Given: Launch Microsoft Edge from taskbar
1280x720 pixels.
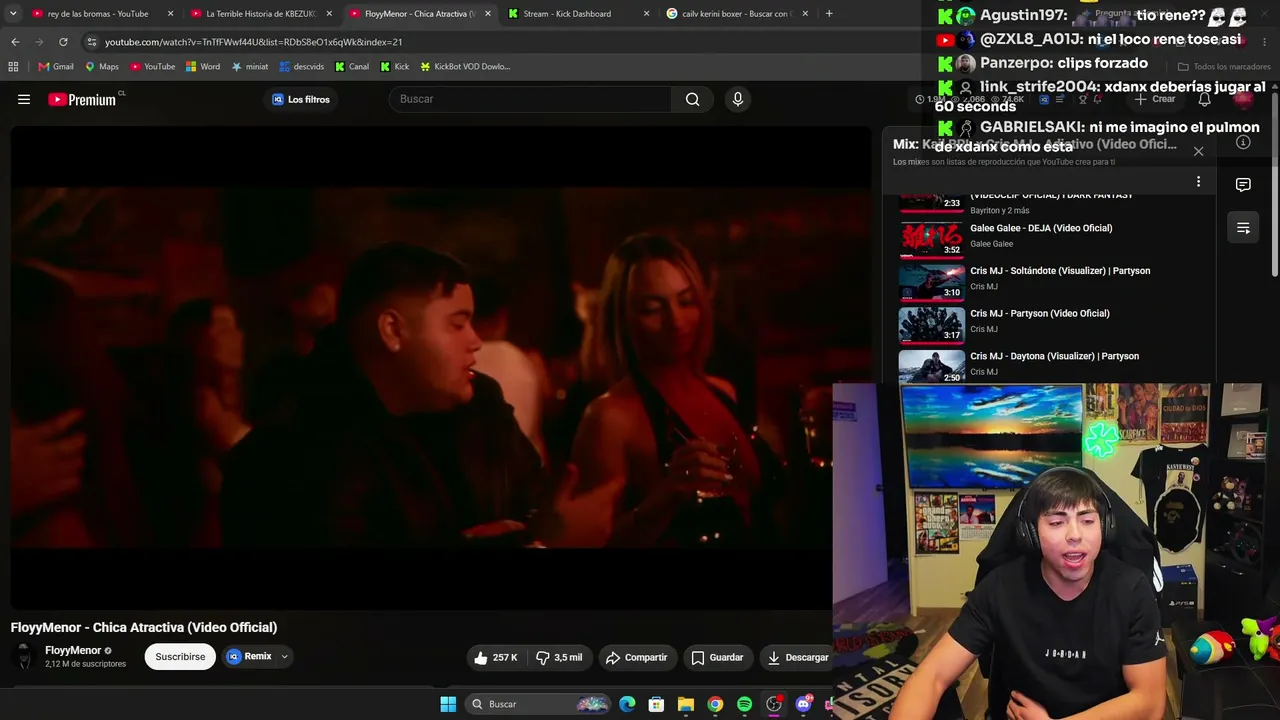Looking at the screenshot, I should click(627, 704).
